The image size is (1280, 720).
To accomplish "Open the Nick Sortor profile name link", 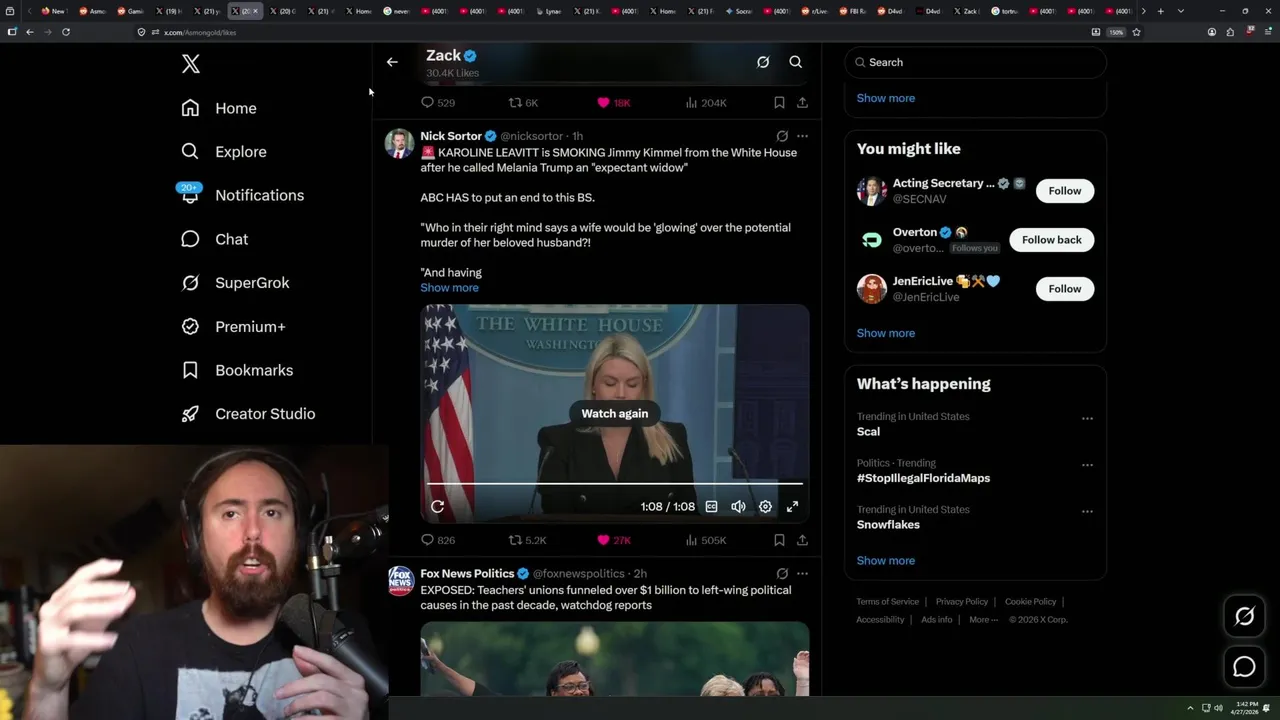I will 451,136.
